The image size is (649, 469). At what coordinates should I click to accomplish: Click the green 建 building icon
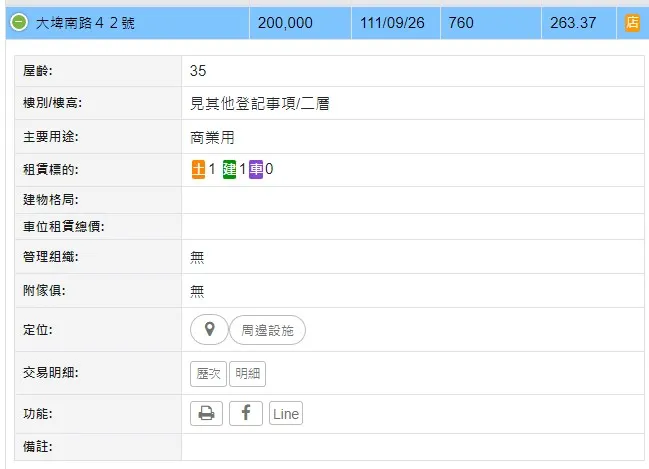click(229, 169)
